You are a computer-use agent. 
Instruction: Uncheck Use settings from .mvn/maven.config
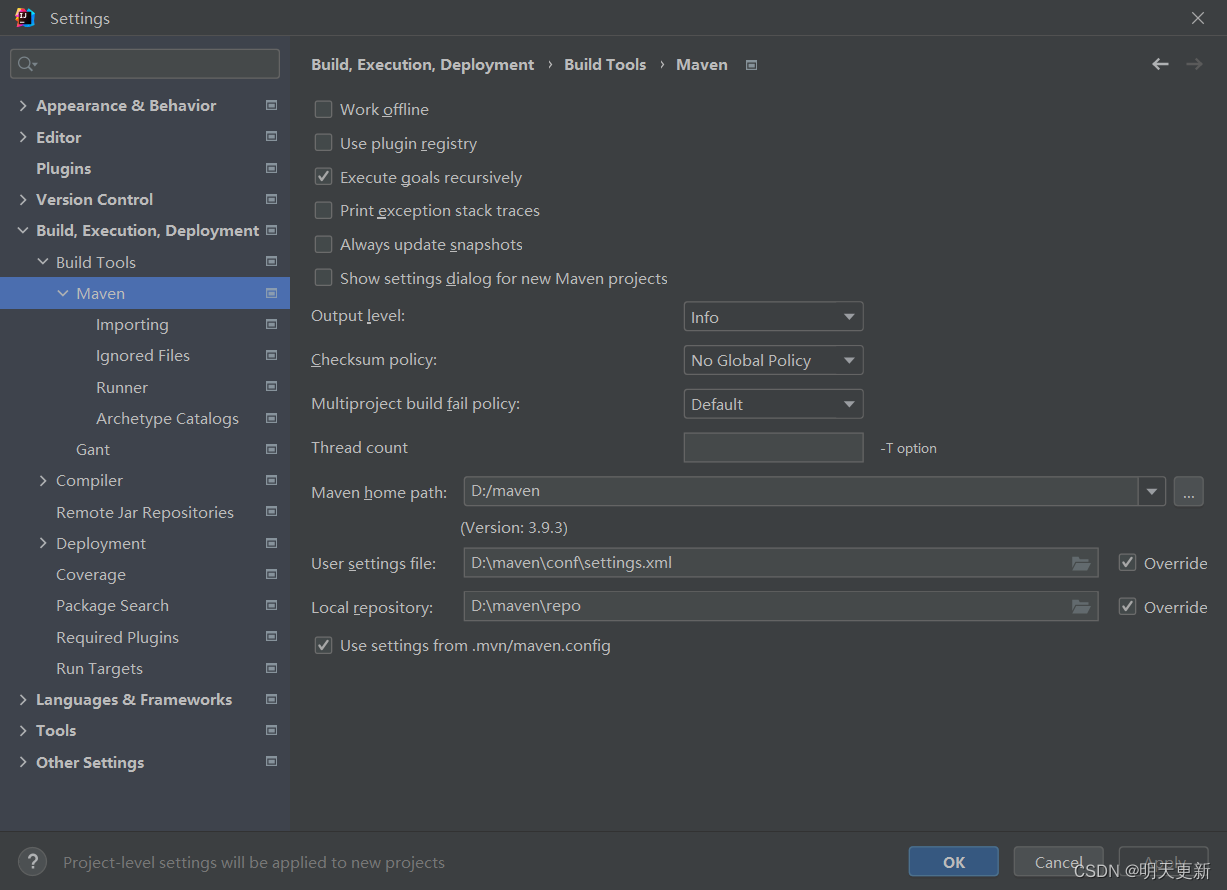pos(323,645)
